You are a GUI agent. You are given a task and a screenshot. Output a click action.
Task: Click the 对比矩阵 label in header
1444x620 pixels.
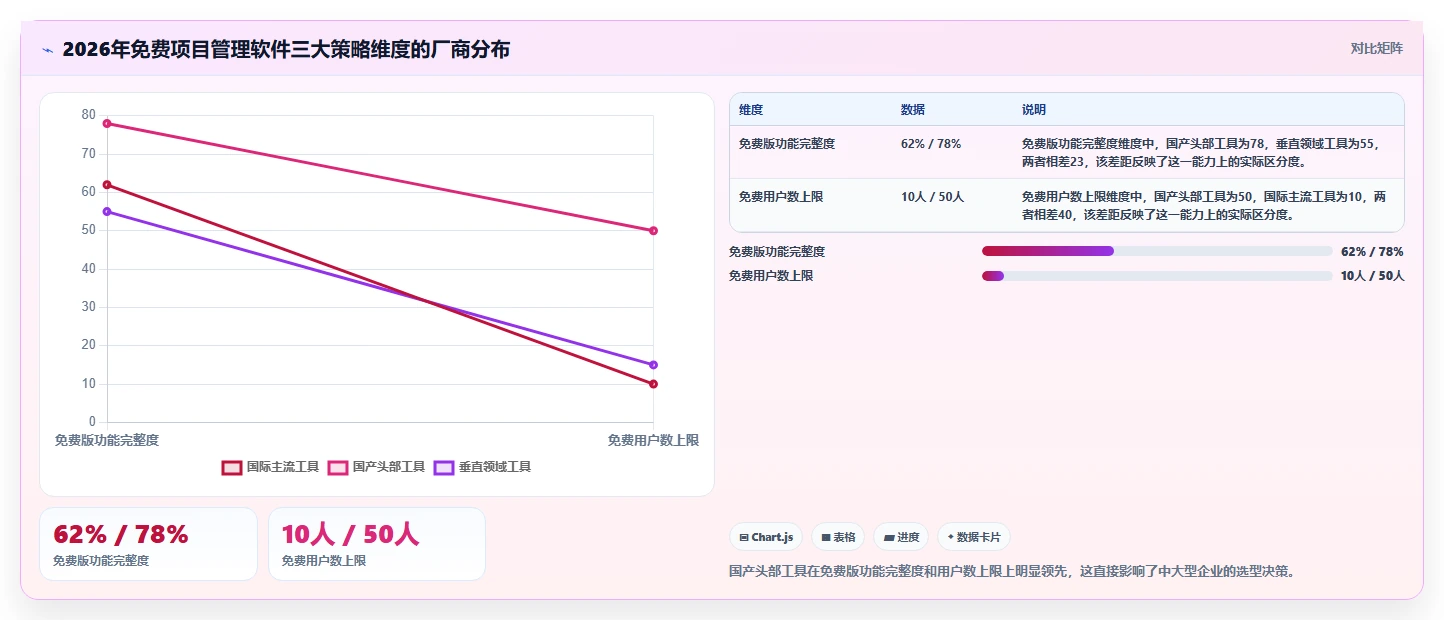(x=1376, y=48)
